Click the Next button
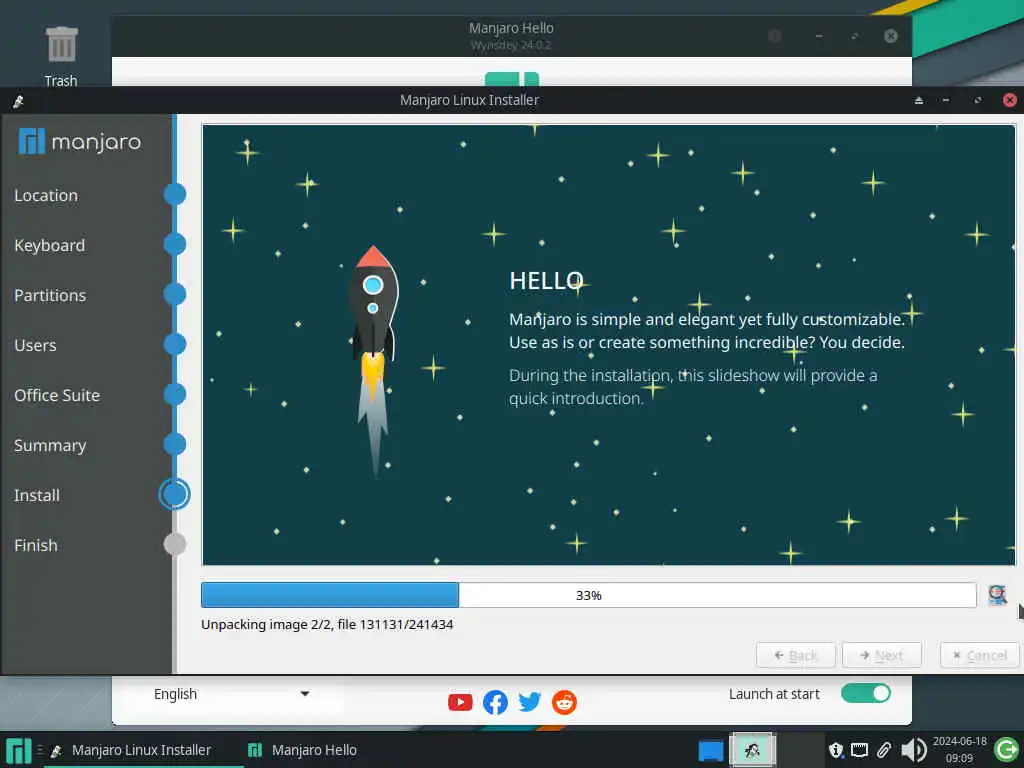1024x768 pixels. (x=882, y=655)
